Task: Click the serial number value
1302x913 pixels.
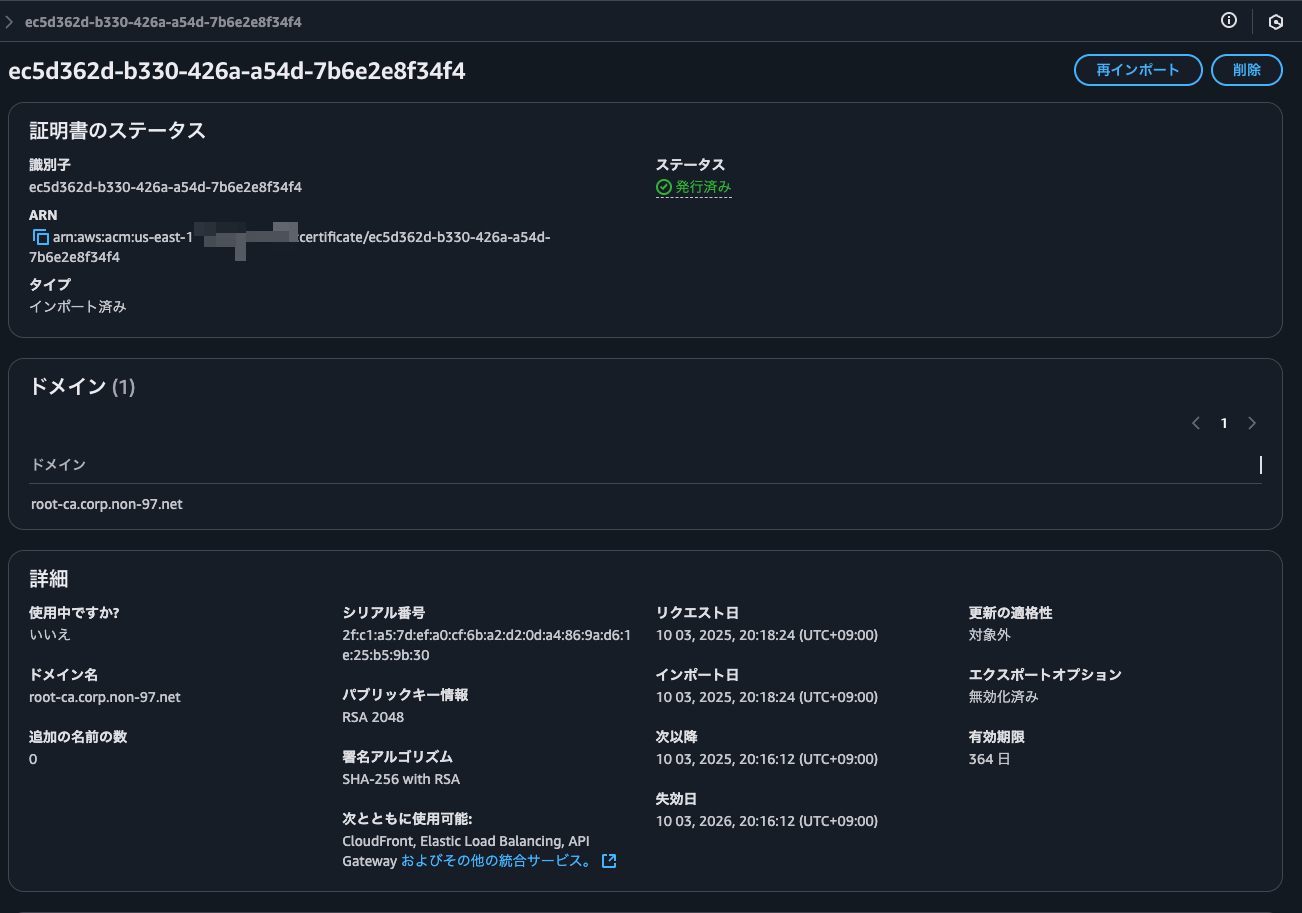Action: click(x=486, y=645)
